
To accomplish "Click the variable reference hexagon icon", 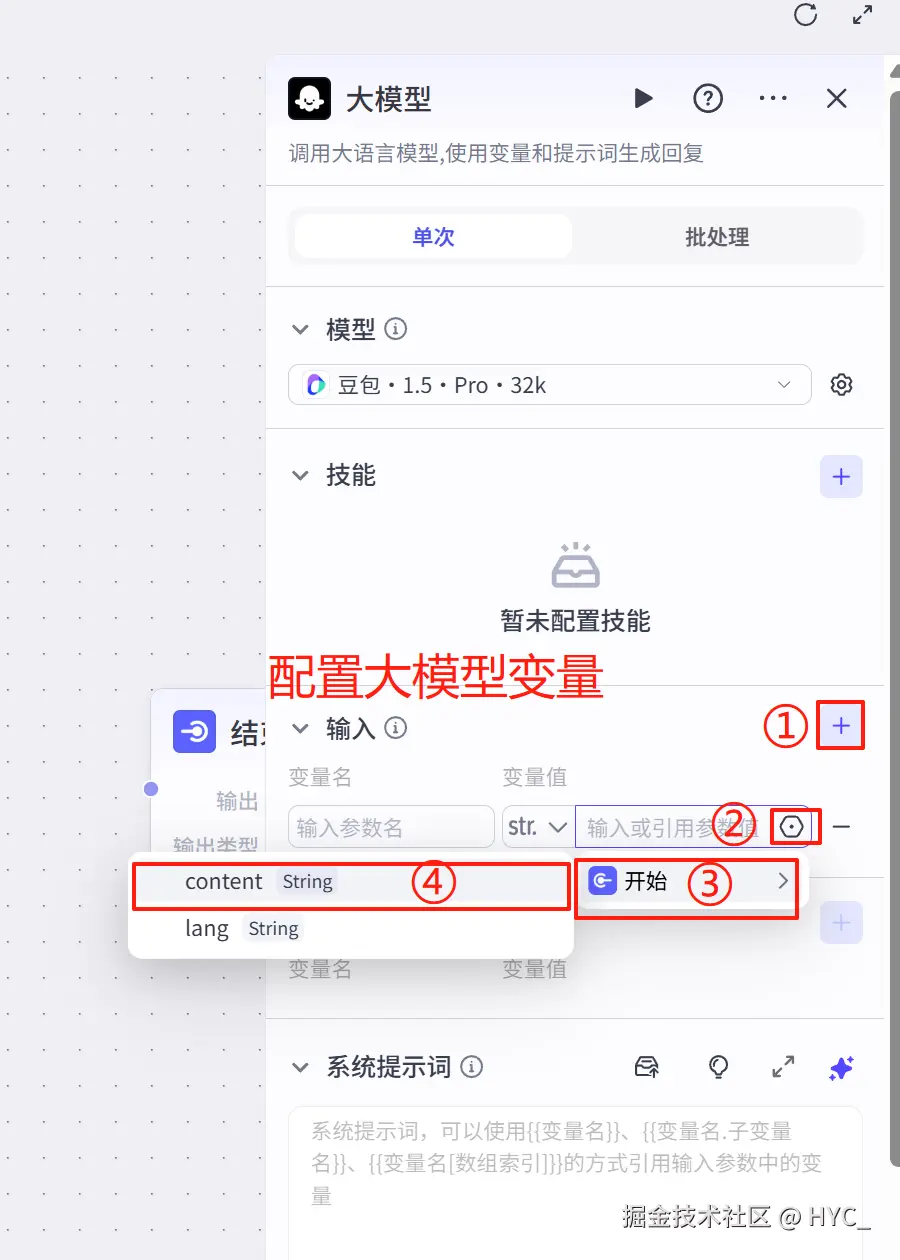I will tap(793, 827).
